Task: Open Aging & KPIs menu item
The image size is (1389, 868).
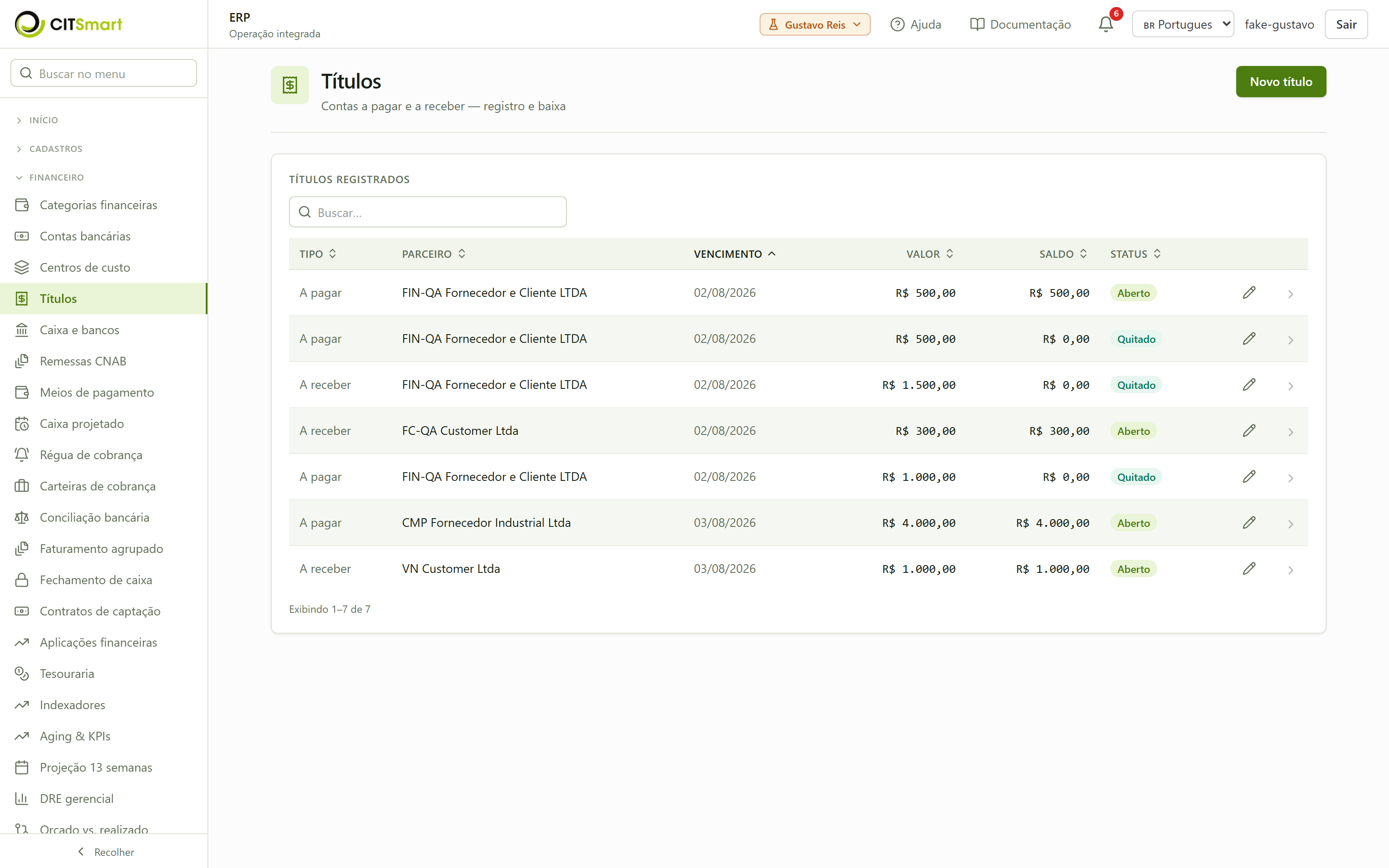Action: (104, 736)
